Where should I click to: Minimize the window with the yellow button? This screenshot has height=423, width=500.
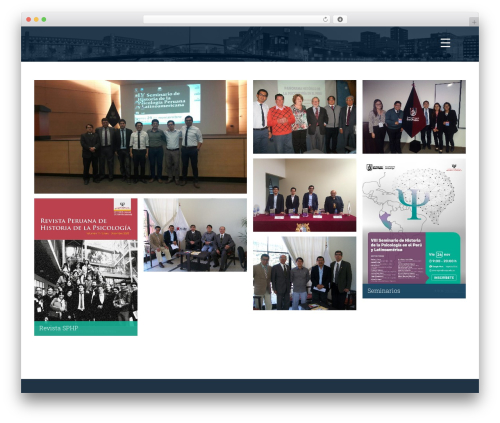tap(36, 20)
